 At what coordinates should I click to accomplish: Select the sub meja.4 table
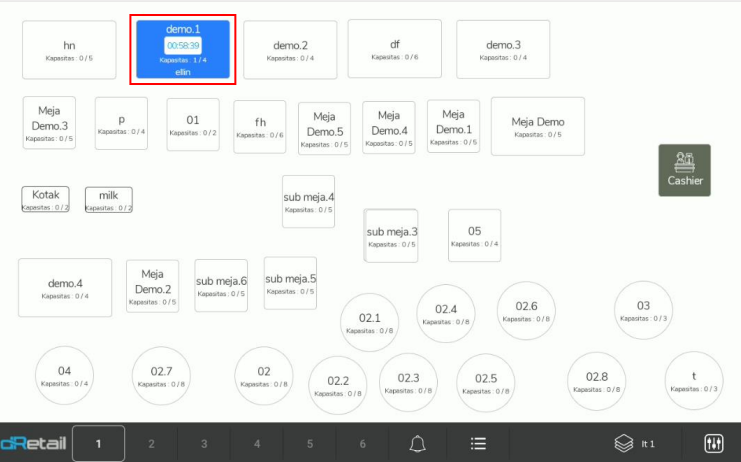308,202
